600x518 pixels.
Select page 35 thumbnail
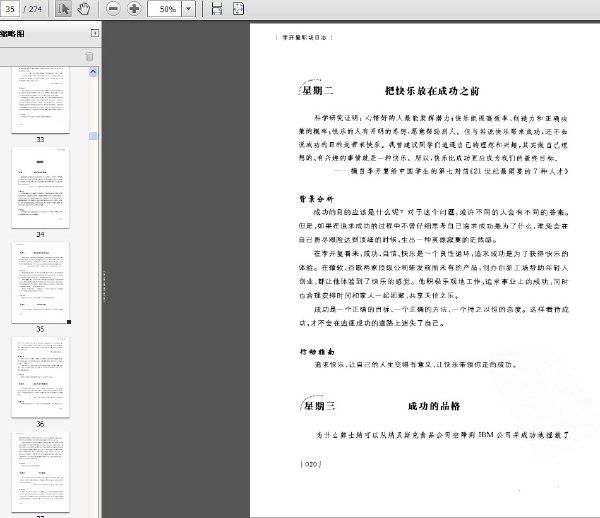(x=41, y=282)
